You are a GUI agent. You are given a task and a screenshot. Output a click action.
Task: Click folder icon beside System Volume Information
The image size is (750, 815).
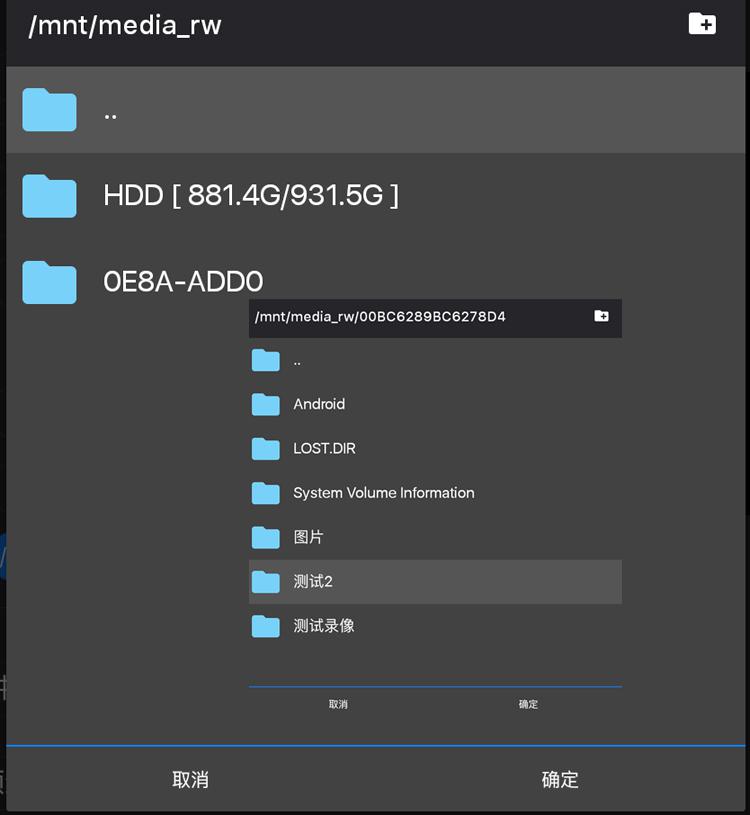(x=266, y=493)
